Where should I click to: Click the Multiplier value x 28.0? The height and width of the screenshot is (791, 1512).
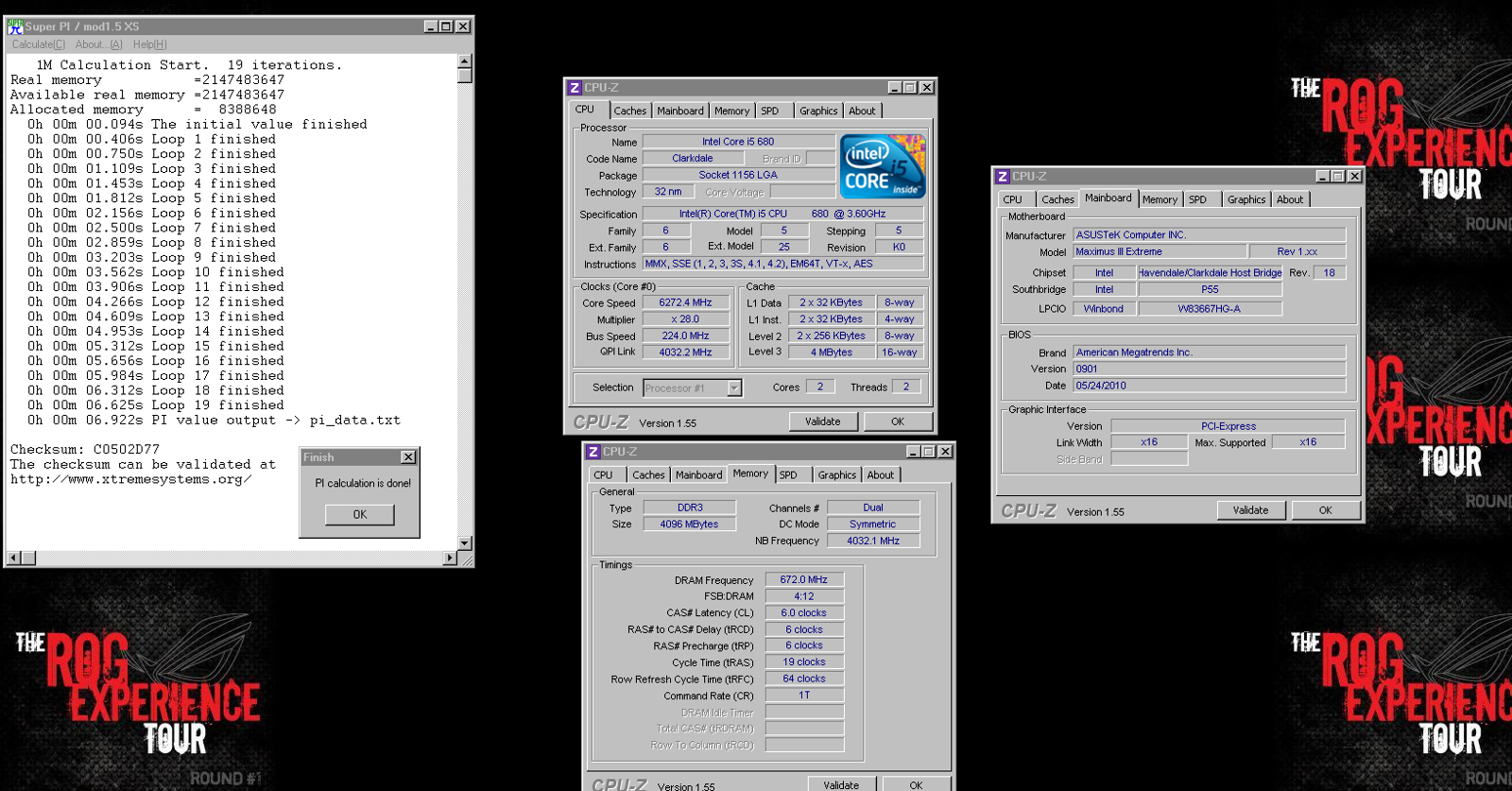[x=686, y=319]
